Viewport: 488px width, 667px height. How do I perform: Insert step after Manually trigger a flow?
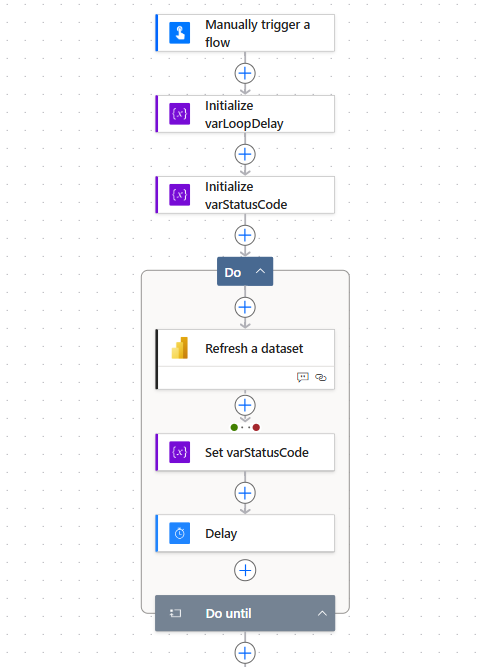pos(245,73)
